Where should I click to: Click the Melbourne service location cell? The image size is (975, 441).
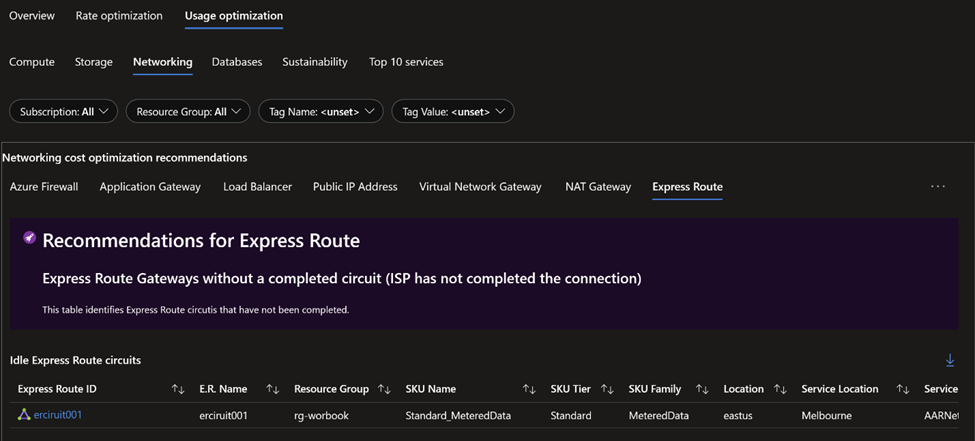pyautogui.click(x=826, y=415)
